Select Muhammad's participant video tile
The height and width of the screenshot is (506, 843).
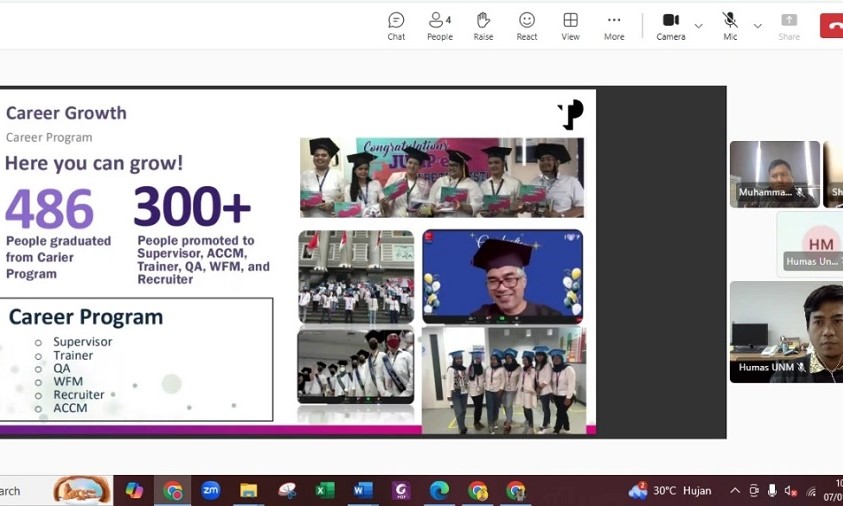[774, 174]
